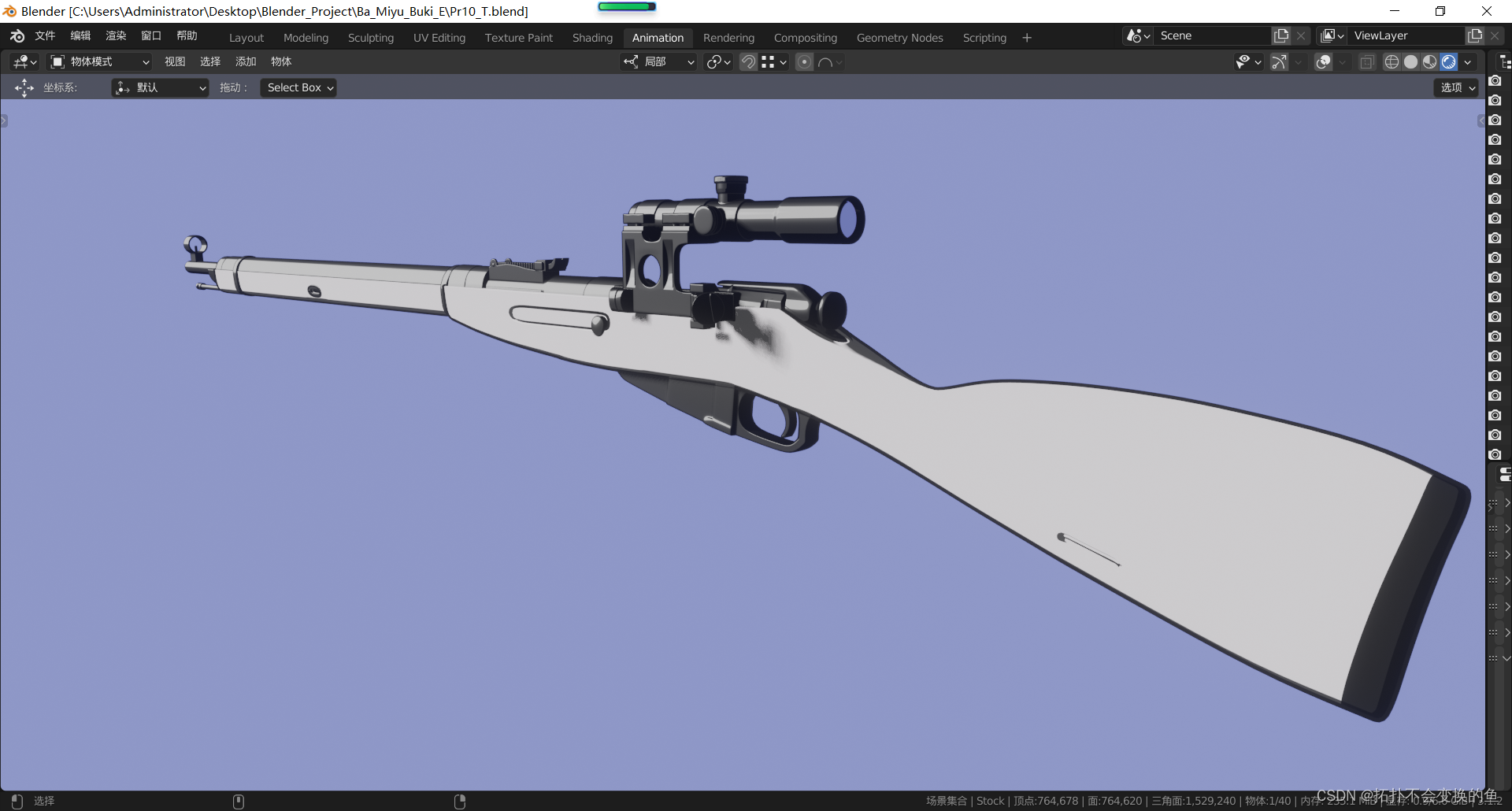The image size is (1512, 811).
Task: Open selectability and visibility filter
Action: point(1248,61)
